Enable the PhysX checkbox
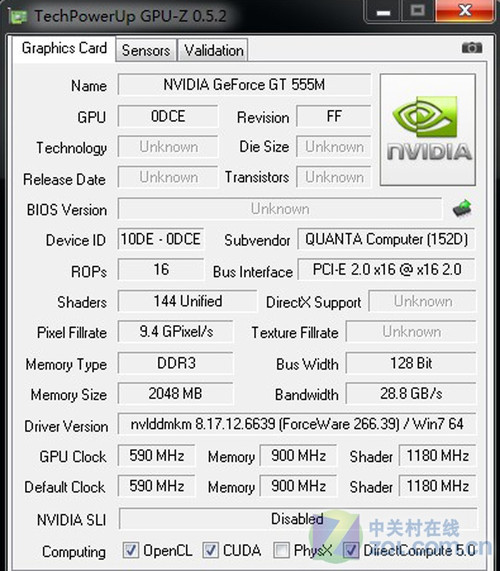This screenshot has width=500, height=571. pos(281,550)
